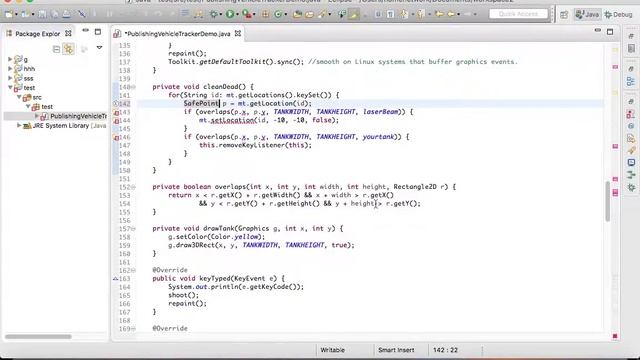Screen dimensions: 640x360
Task: Open Package Explorer view menu triangle
Action: point(99,48)
